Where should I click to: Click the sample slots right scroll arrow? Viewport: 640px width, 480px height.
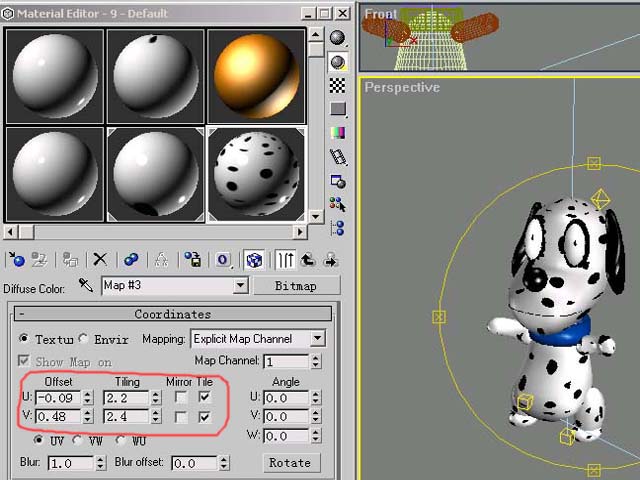tap(300, 232)
